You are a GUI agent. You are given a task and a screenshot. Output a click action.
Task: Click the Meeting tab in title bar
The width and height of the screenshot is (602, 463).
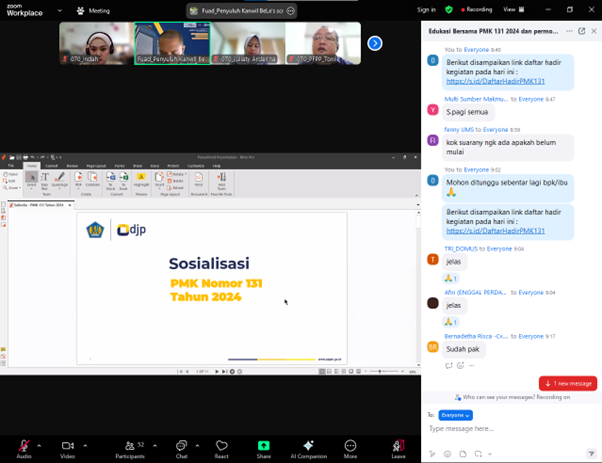point(94,11)
